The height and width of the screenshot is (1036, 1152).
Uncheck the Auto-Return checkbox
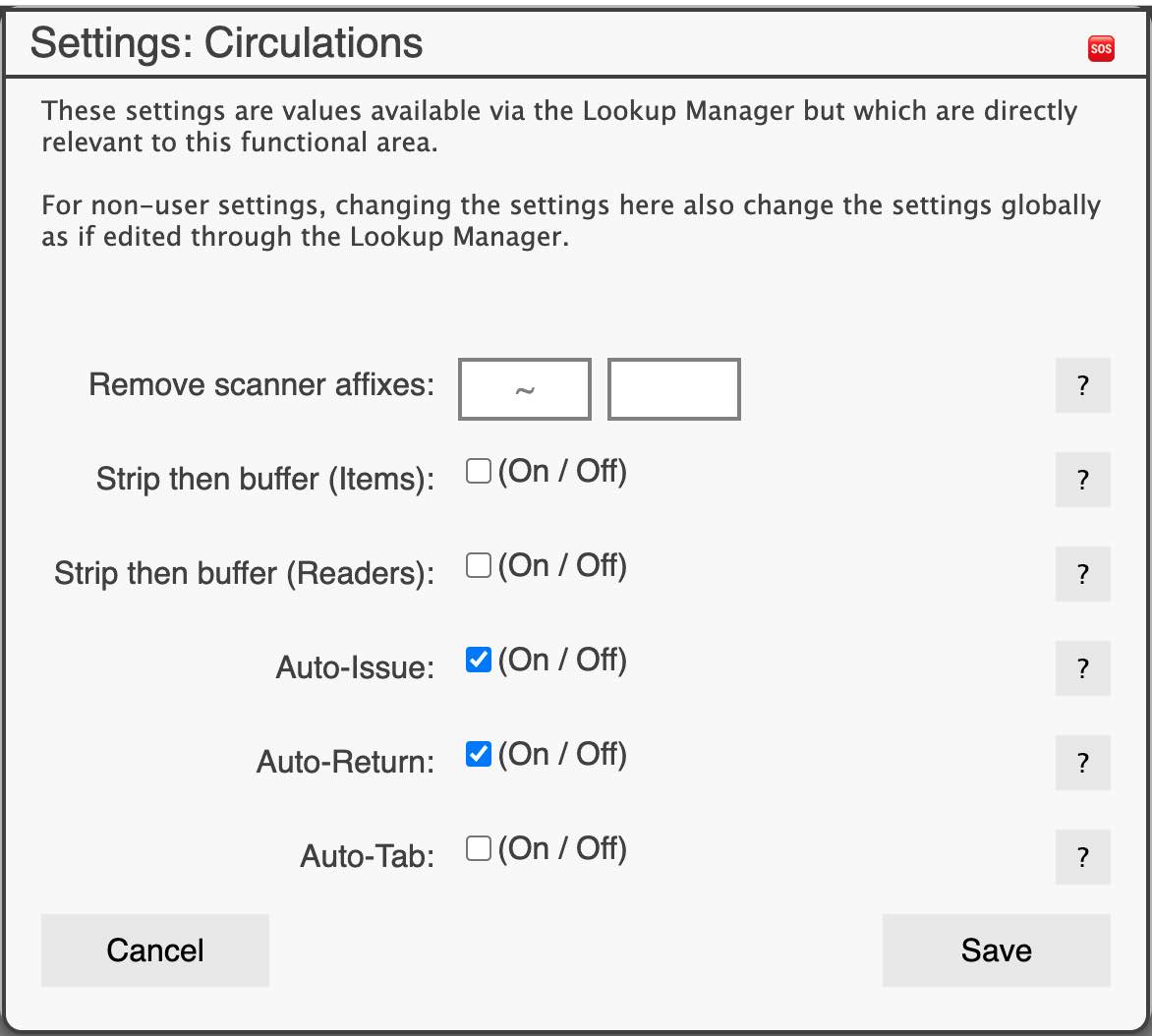pyautogui.click(x=479, y=754)
